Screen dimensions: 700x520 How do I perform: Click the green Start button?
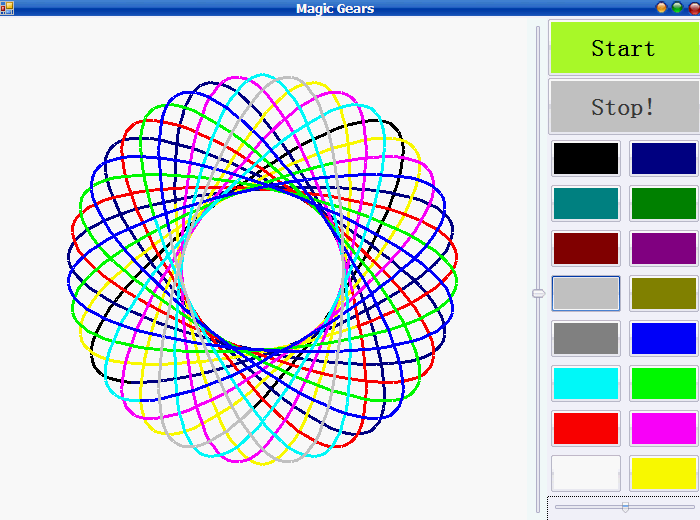(x=624, y=48)
